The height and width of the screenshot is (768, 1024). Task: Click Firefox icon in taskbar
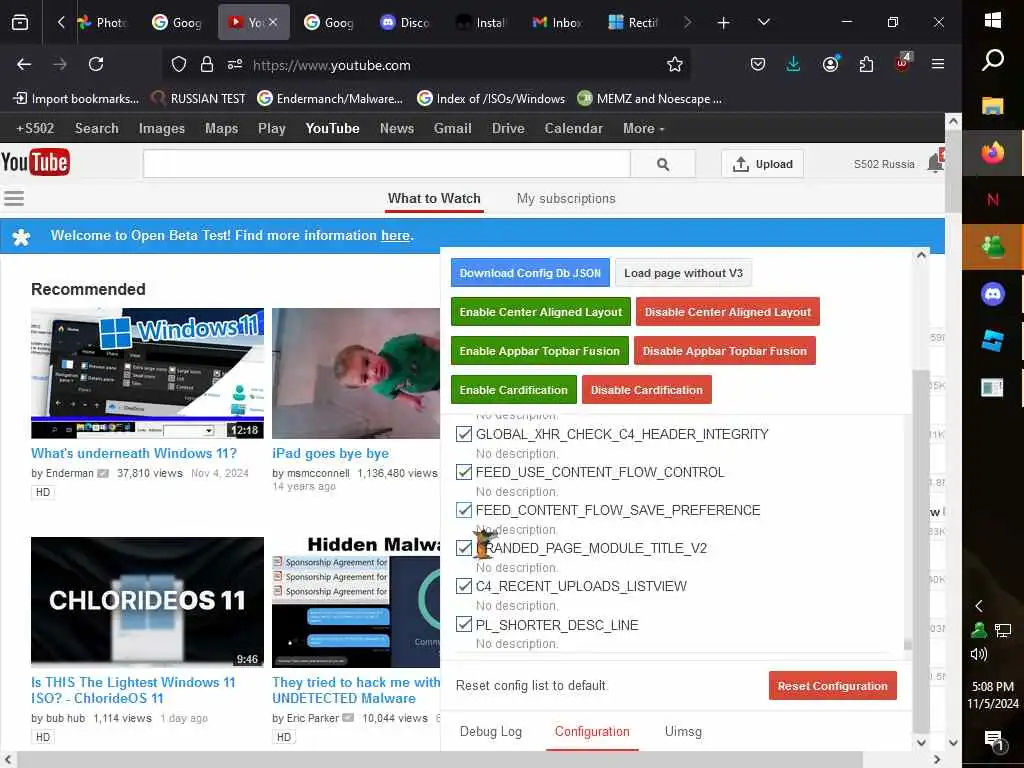point(993,153)
